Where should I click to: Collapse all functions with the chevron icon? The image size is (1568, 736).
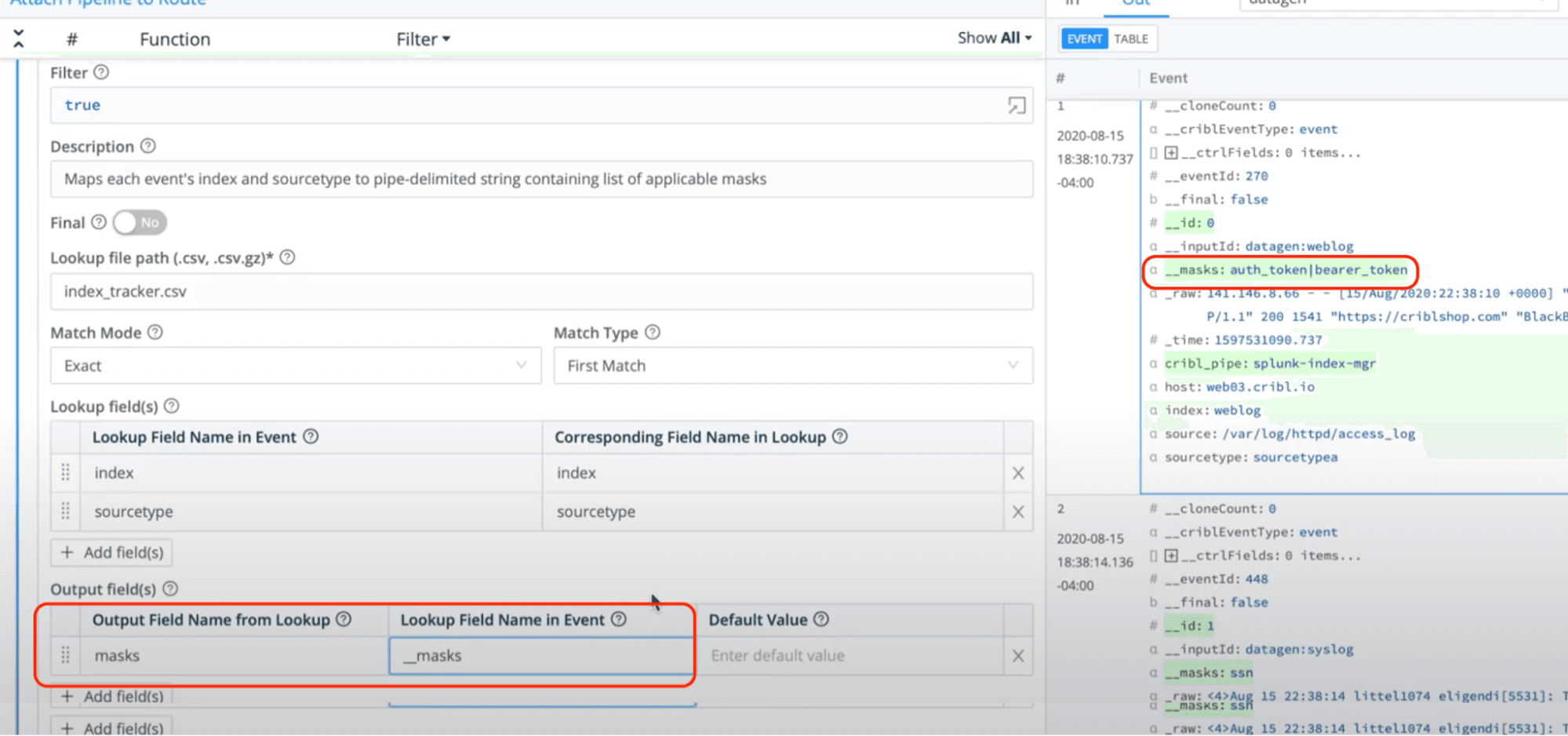19,38
